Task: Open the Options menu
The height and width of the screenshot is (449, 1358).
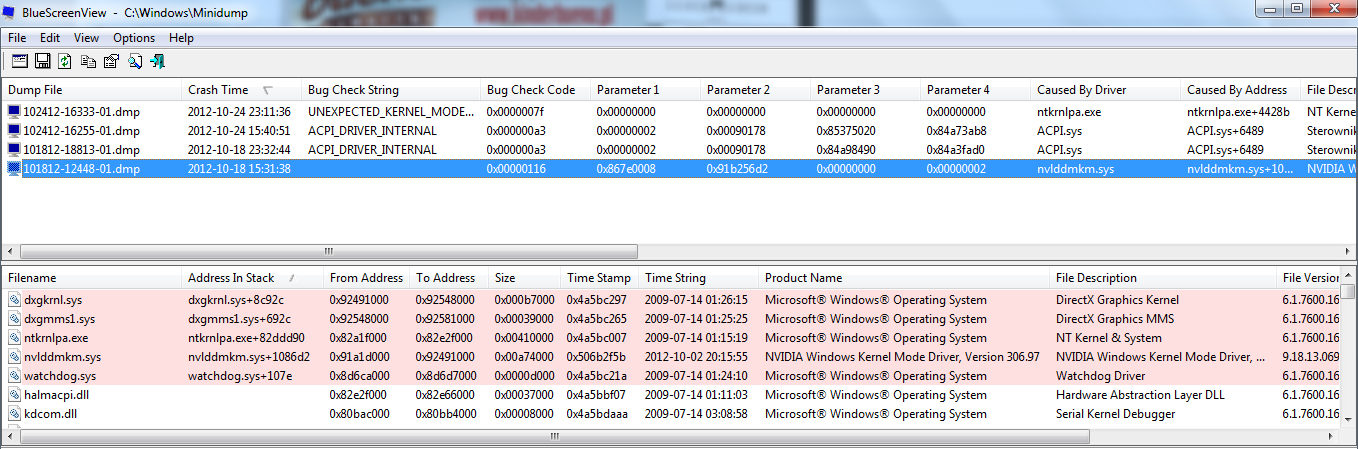Action: tap(134, 38)
